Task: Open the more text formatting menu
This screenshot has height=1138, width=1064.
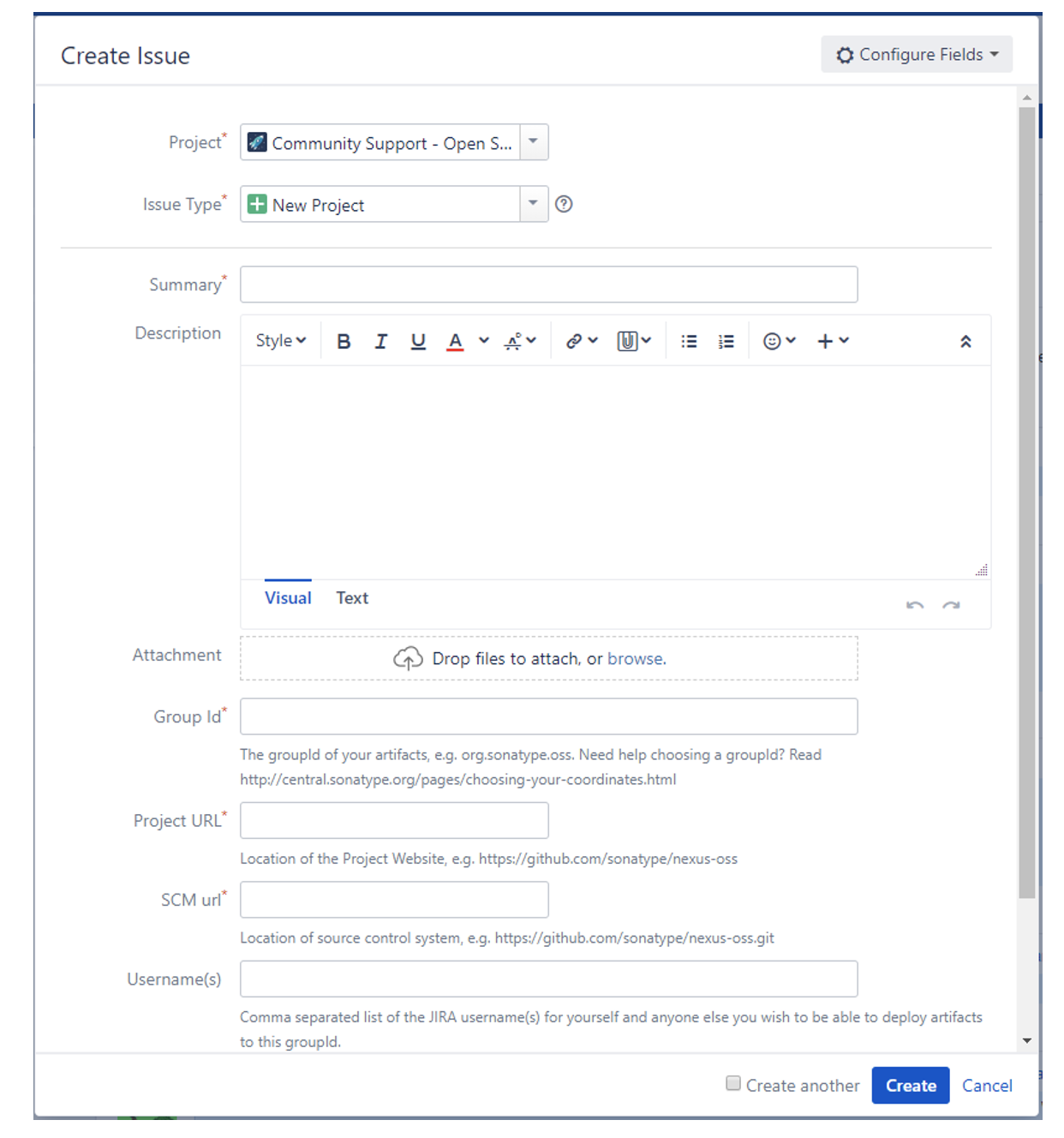Action: [520, 341]
